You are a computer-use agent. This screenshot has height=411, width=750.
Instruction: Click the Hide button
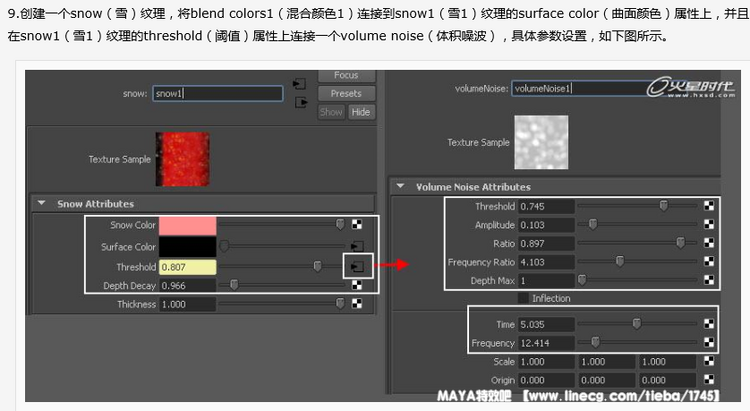(361, 112)
